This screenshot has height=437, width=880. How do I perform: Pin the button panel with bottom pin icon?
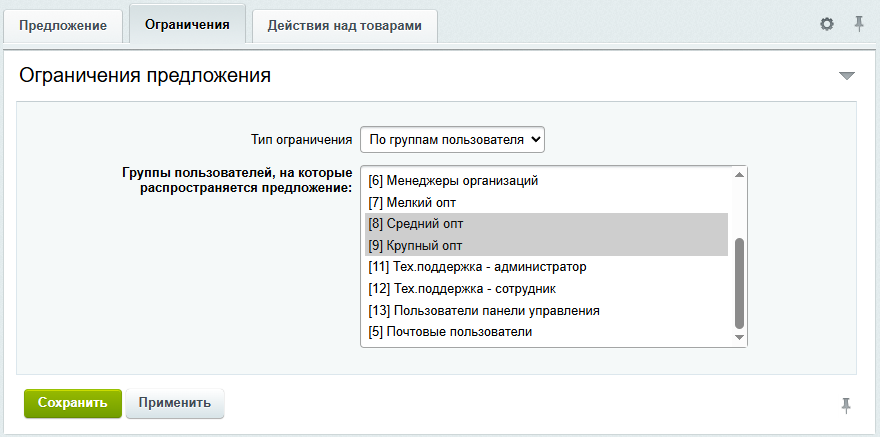846,405
